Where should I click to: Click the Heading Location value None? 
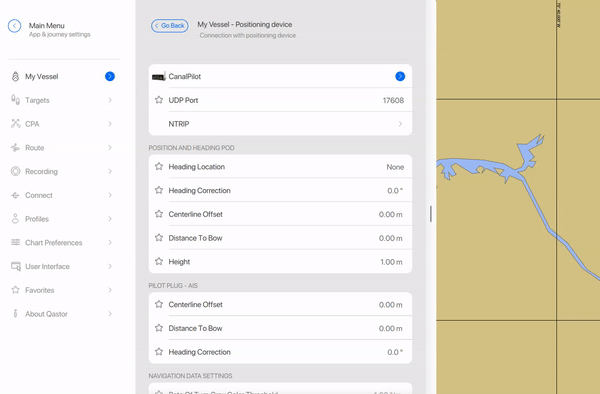[x=395, y=167]
